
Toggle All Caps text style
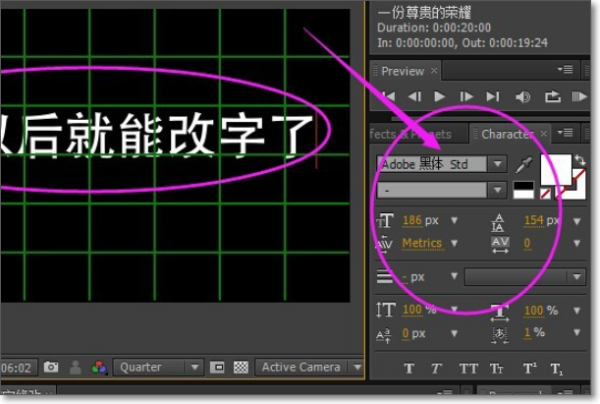coord(467,369)
